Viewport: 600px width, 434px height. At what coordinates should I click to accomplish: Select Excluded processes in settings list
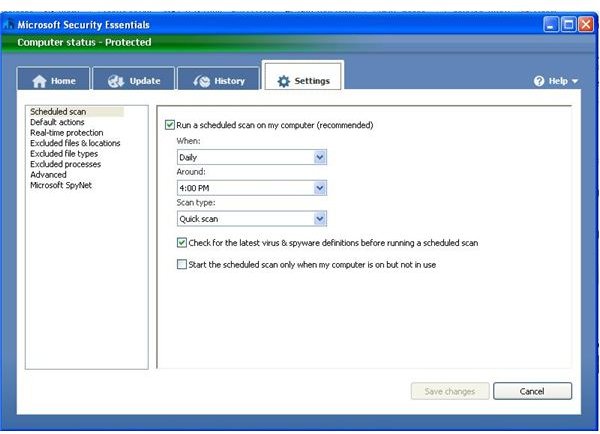pos(65,164)
